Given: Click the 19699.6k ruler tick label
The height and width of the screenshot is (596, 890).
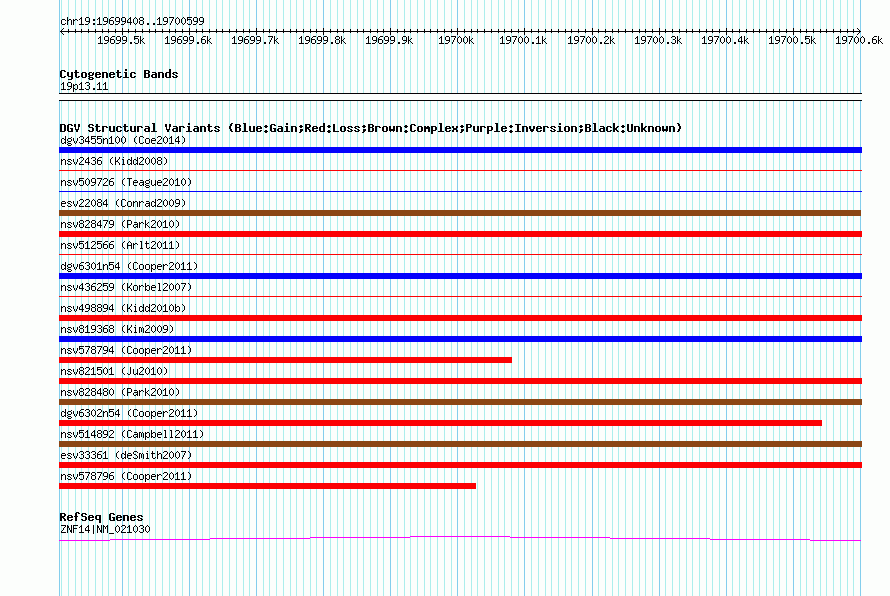Looking at the screenshot, I should point(188,40).
